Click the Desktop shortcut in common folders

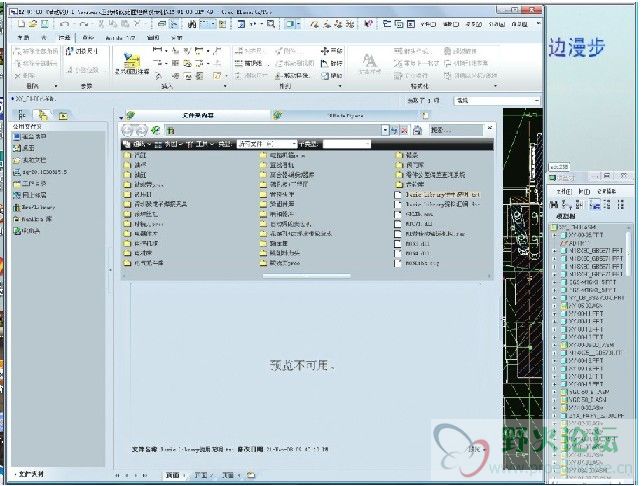(x=25, y=148)
